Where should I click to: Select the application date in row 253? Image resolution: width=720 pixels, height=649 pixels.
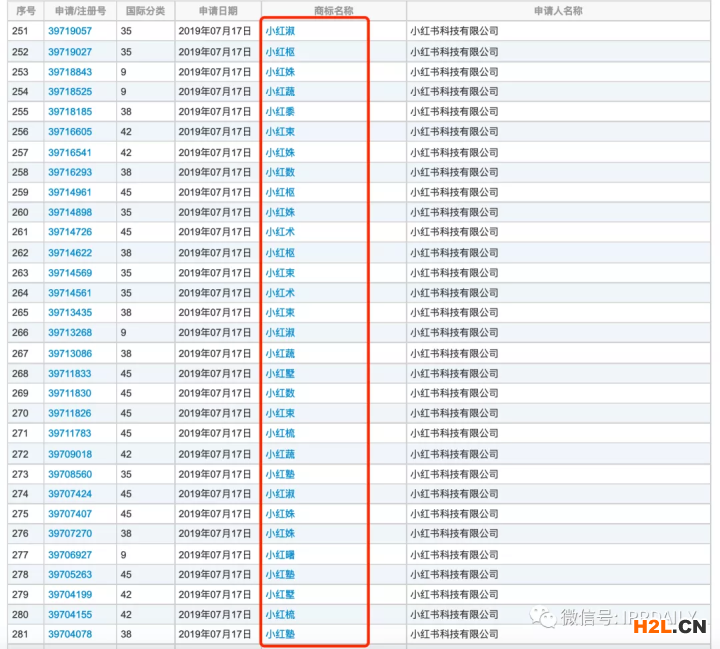point(215,72)
